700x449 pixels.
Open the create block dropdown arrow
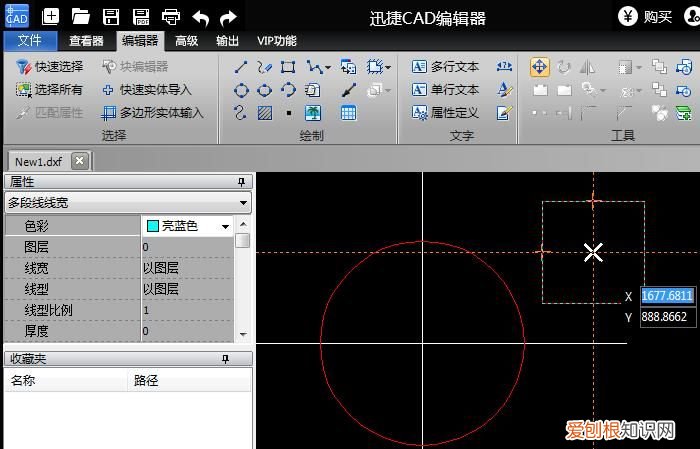tap(388, 68)
